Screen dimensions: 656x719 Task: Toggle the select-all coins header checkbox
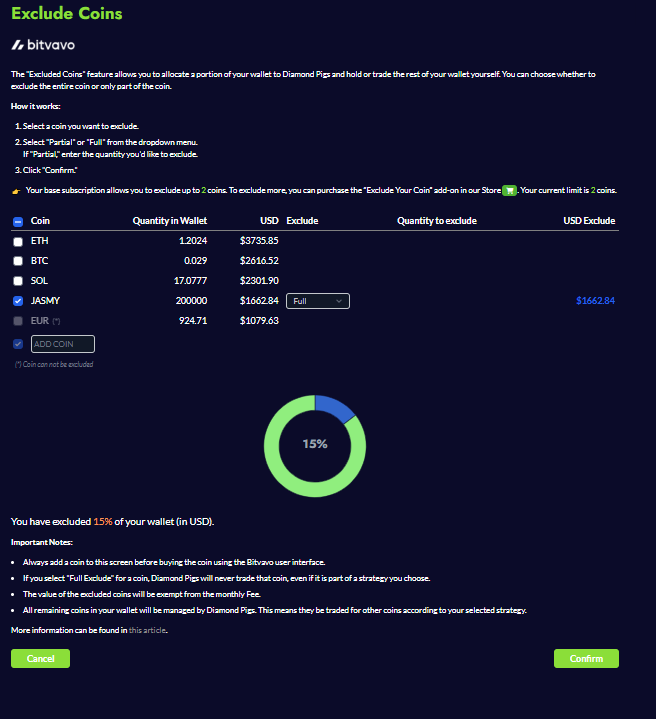coord(17,221)
